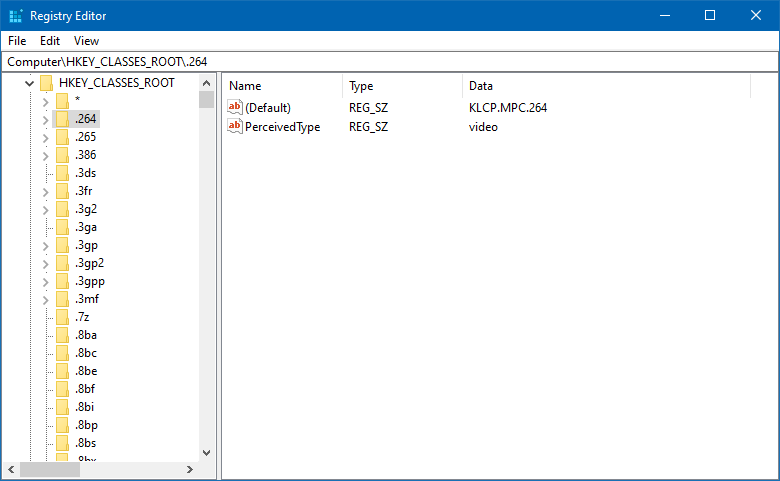
Task: Open the View menu
Action: coord(86,41)
